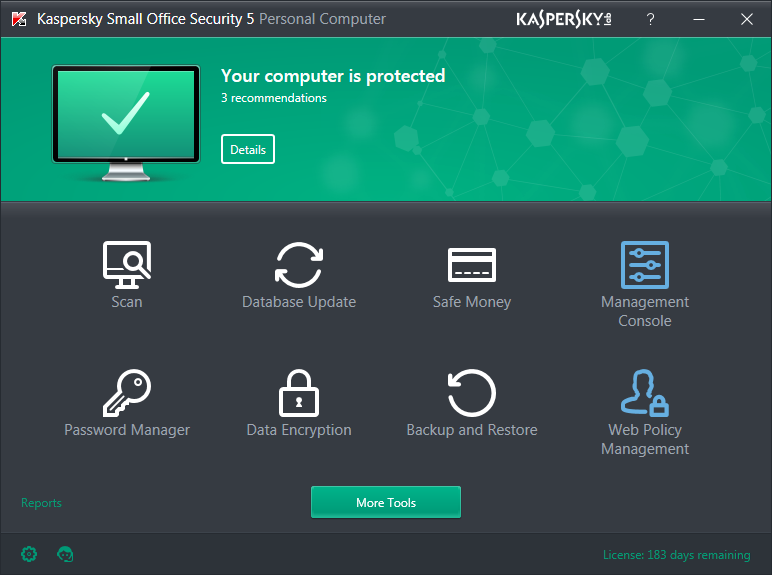Minimize the Kaspersky window
This screenshot has height=575, width=772.
pos(698,19)
